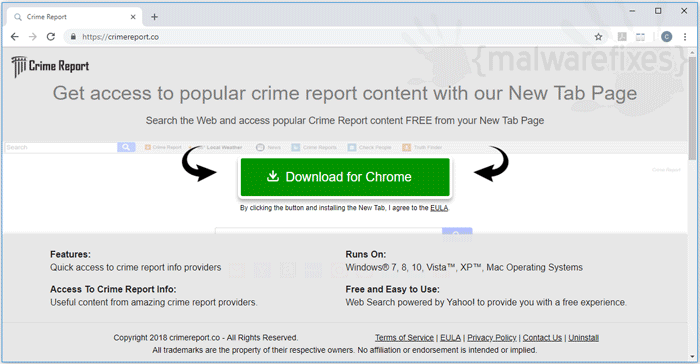Open the EULA link in the footer
This screenshot has width=700, height=364.
point(450,338)
